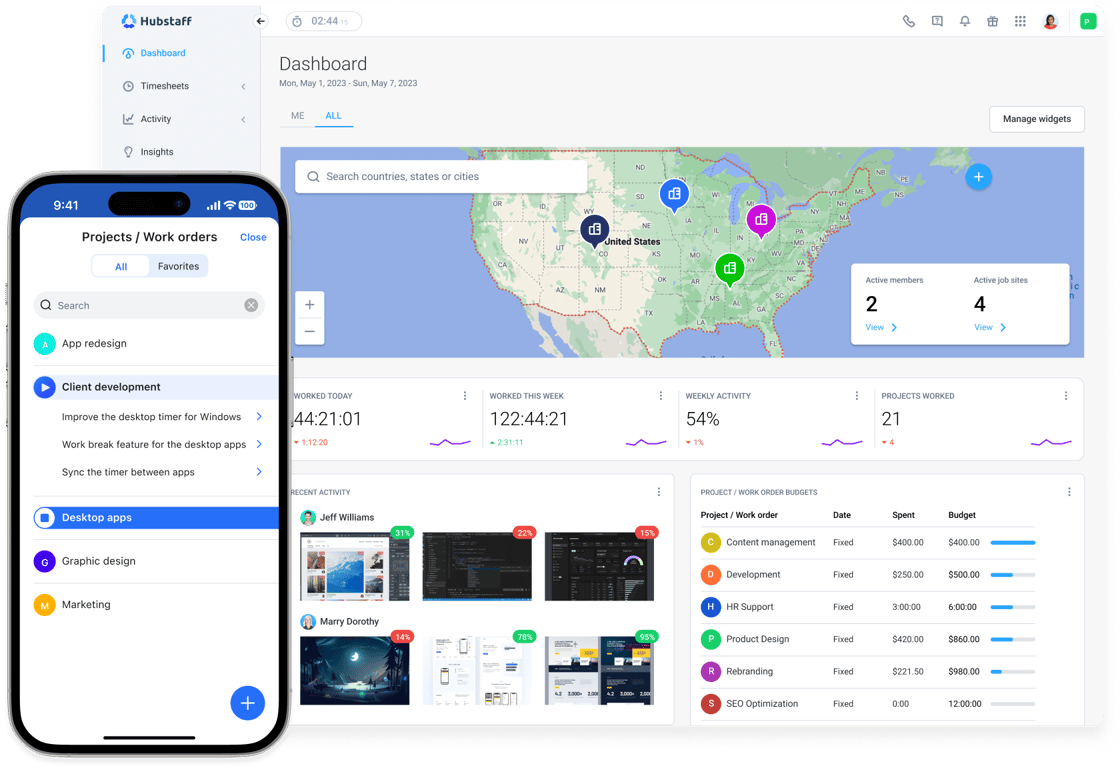Stop the Desktop apps timer
Image resolution: width=1120 pixels, height=768 pixels.
[x=44, y=518]
